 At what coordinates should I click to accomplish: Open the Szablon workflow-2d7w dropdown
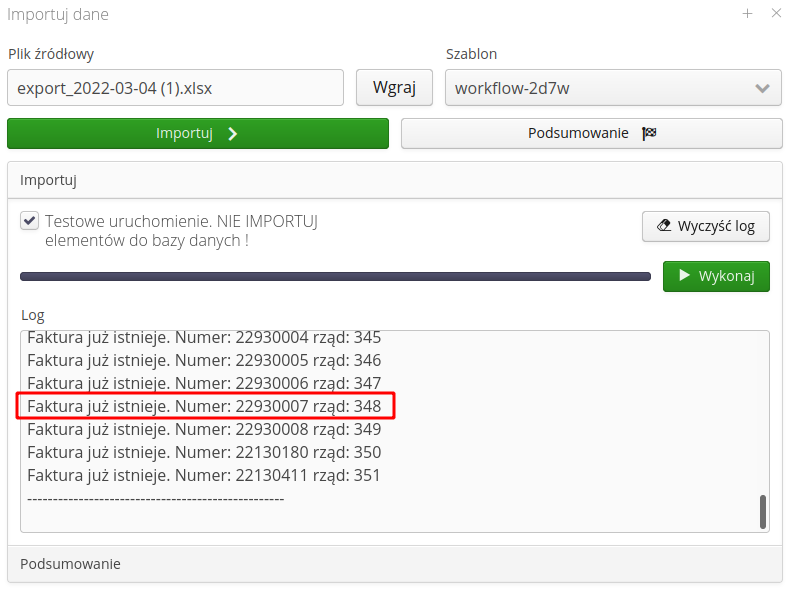tap(600, 88)
